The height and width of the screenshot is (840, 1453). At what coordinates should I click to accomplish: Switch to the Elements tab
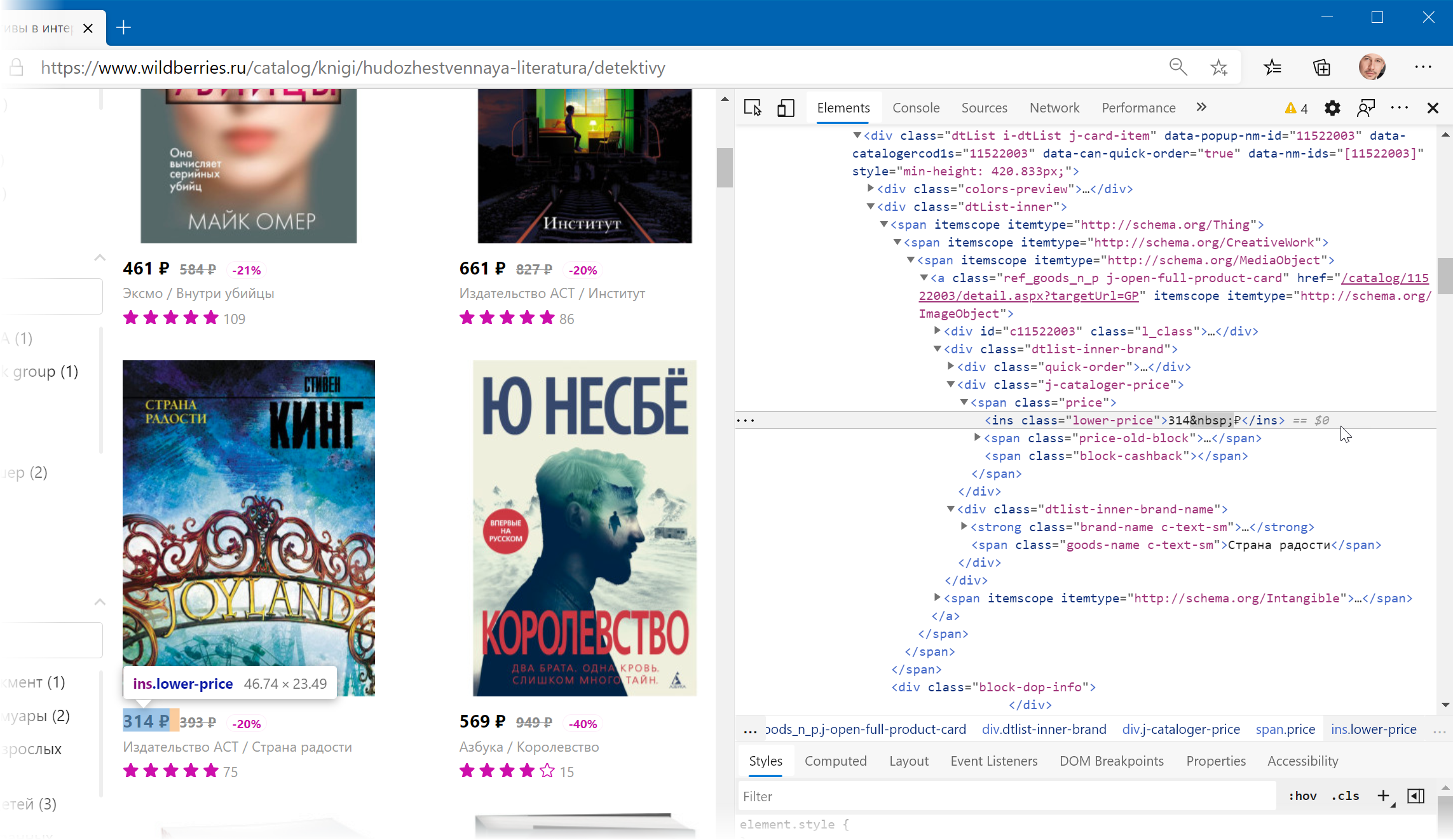pos(843,108)
